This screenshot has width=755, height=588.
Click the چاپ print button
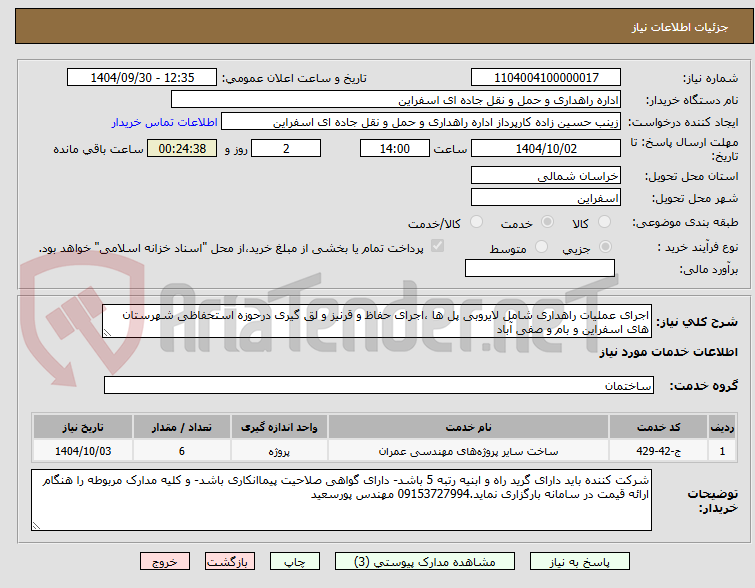pos(295,562)
